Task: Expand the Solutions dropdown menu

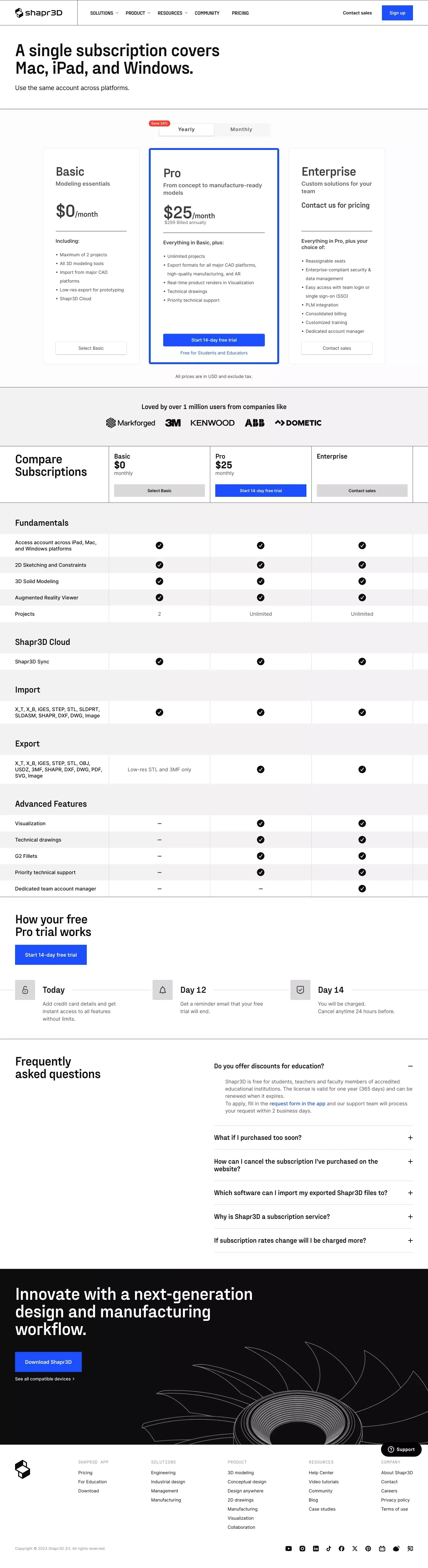Action: pos(104,13)
